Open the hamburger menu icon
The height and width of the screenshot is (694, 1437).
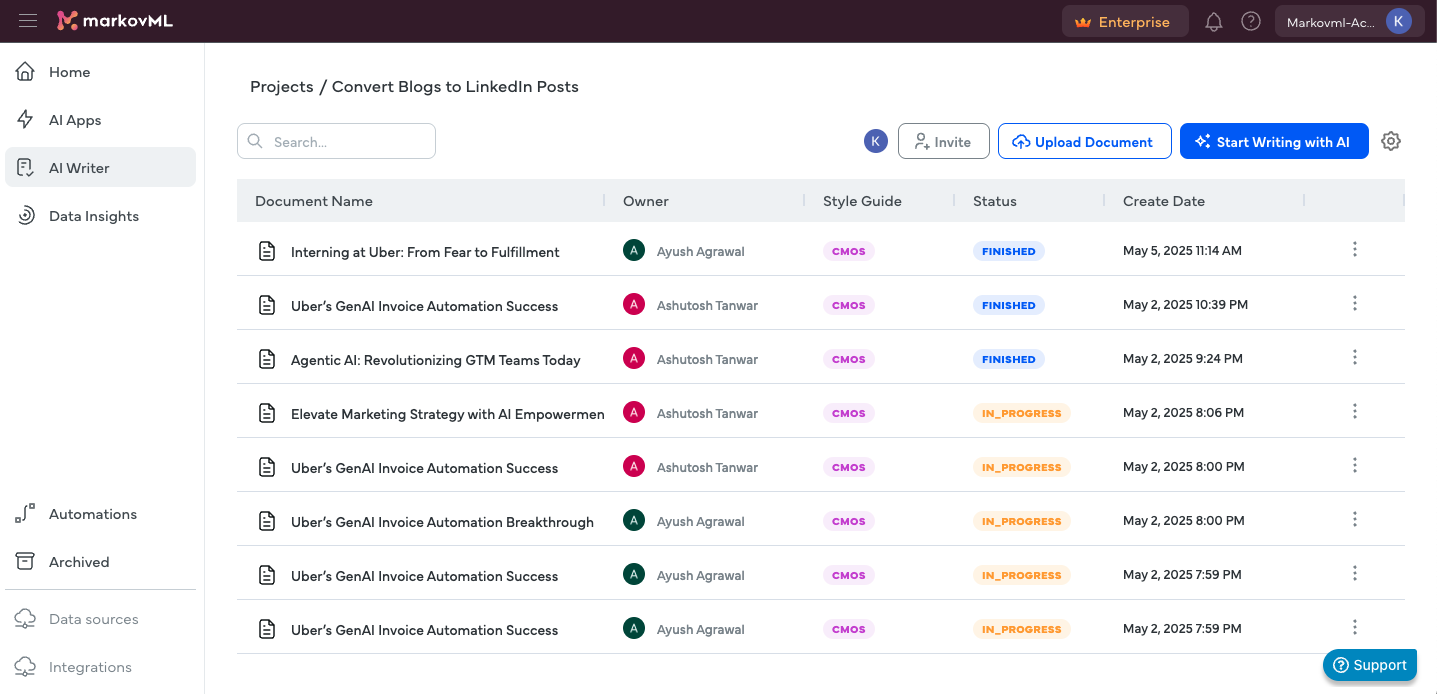click(x=28, y=21)
